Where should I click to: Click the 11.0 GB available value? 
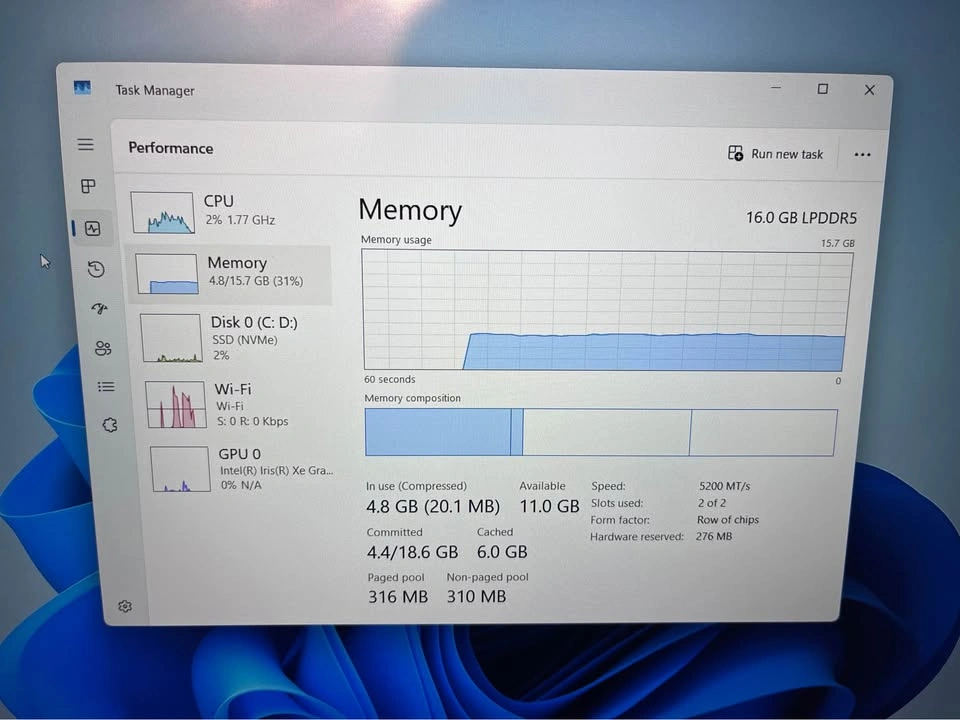tap(549, 506)
